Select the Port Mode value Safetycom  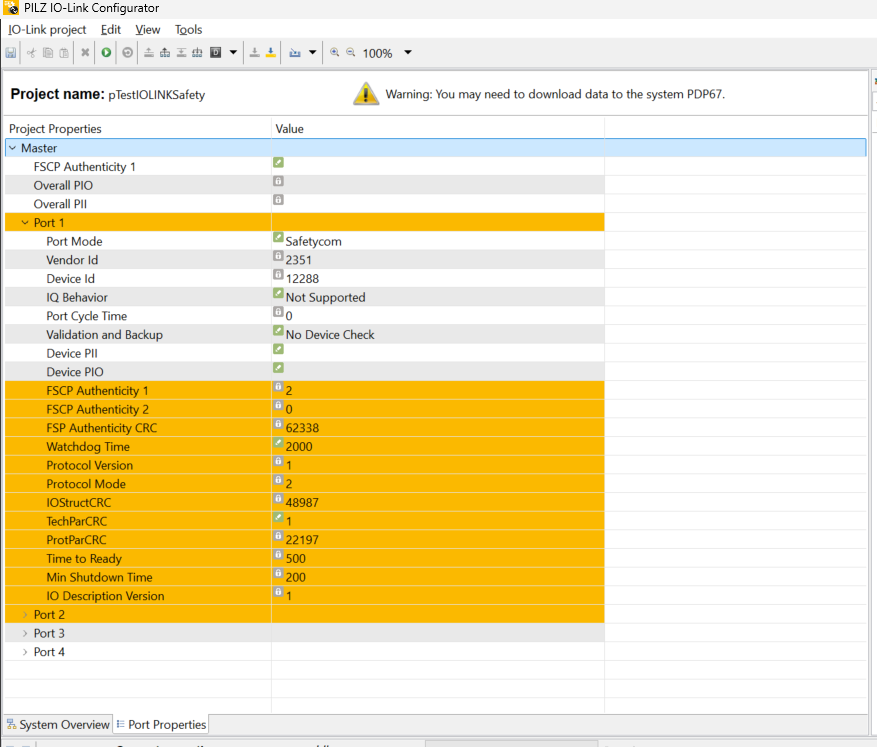(x=313, y=242)
